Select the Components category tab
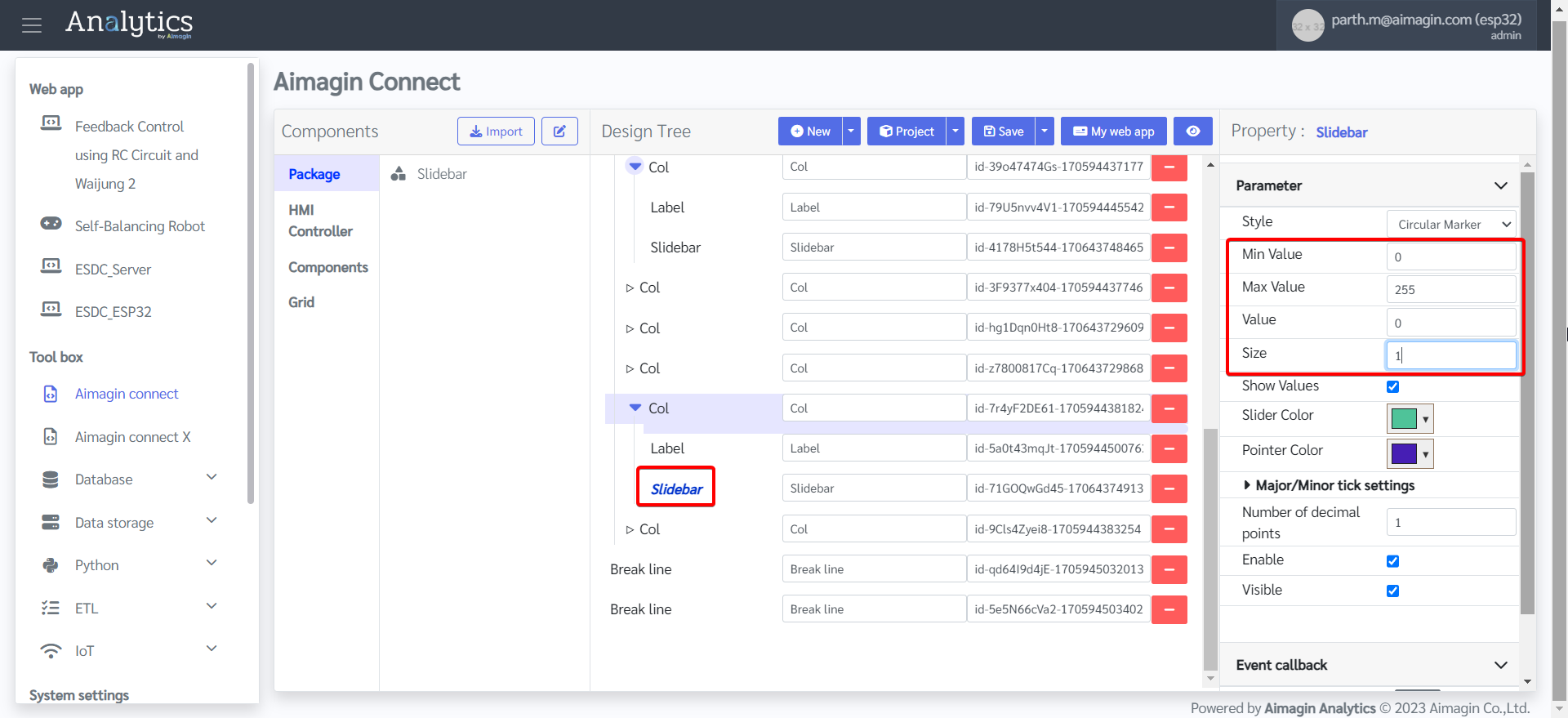This screenshot has width=1568, height=718. (x=327, y=267)
